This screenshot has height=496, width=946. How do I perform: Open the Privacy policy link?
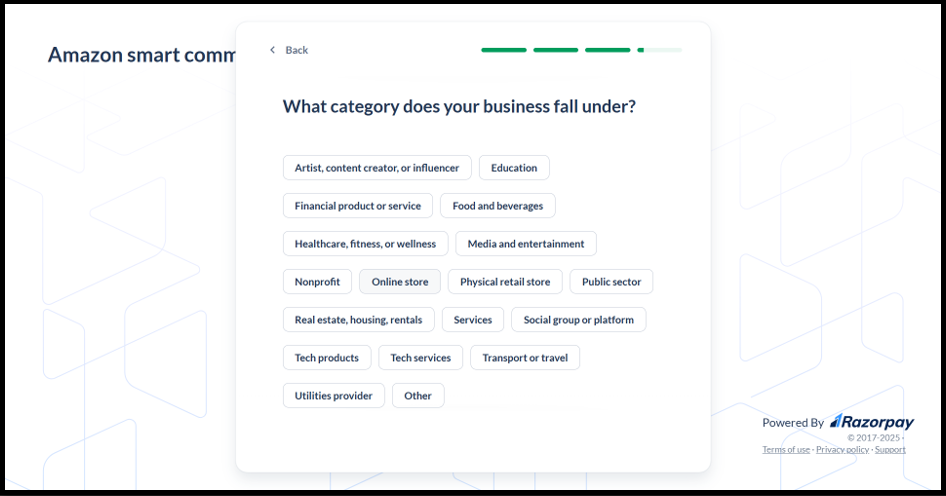pos(842,450)
